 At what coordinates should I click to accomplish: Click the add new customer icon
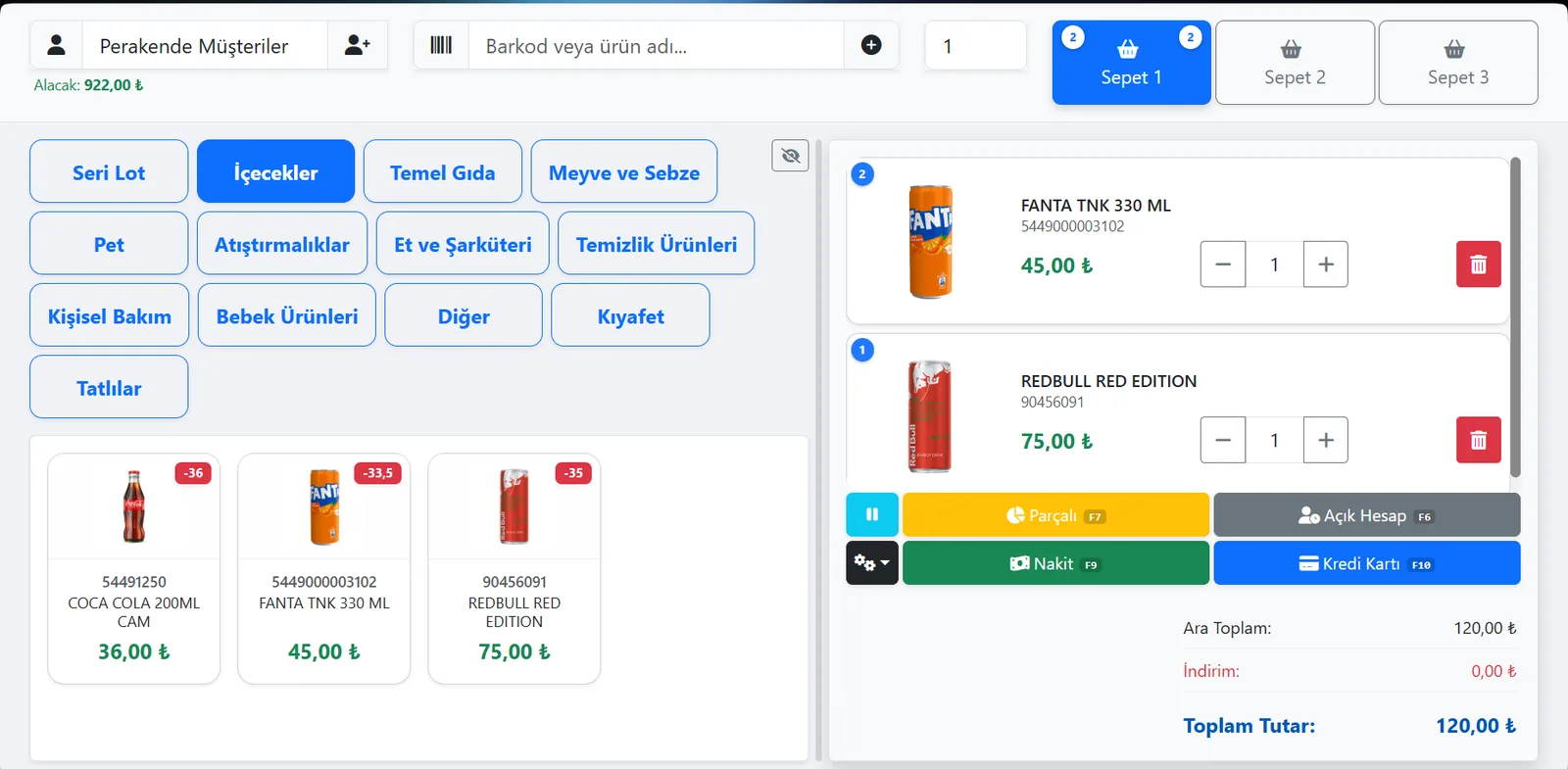tap(358, 45)
